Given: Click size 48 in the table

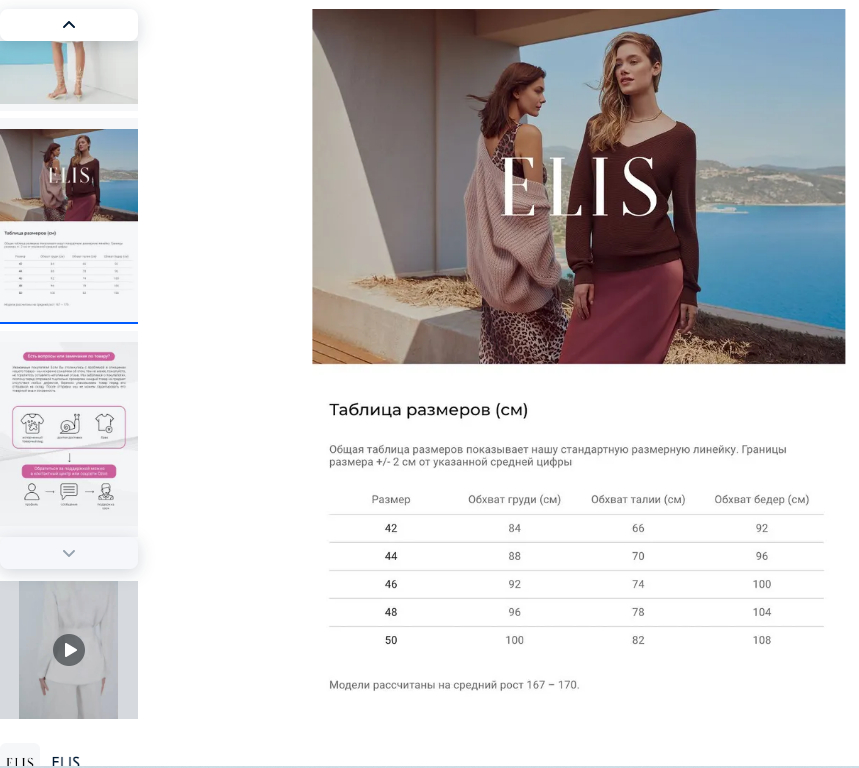Looking at the screenshot, I should click(391, 612).
